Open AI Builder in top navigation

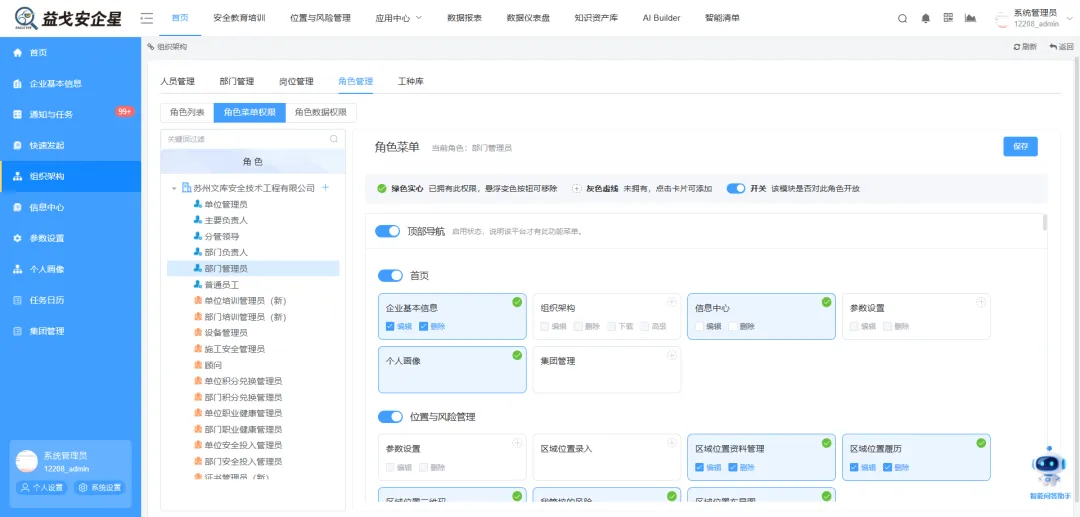tap(661, 18)
